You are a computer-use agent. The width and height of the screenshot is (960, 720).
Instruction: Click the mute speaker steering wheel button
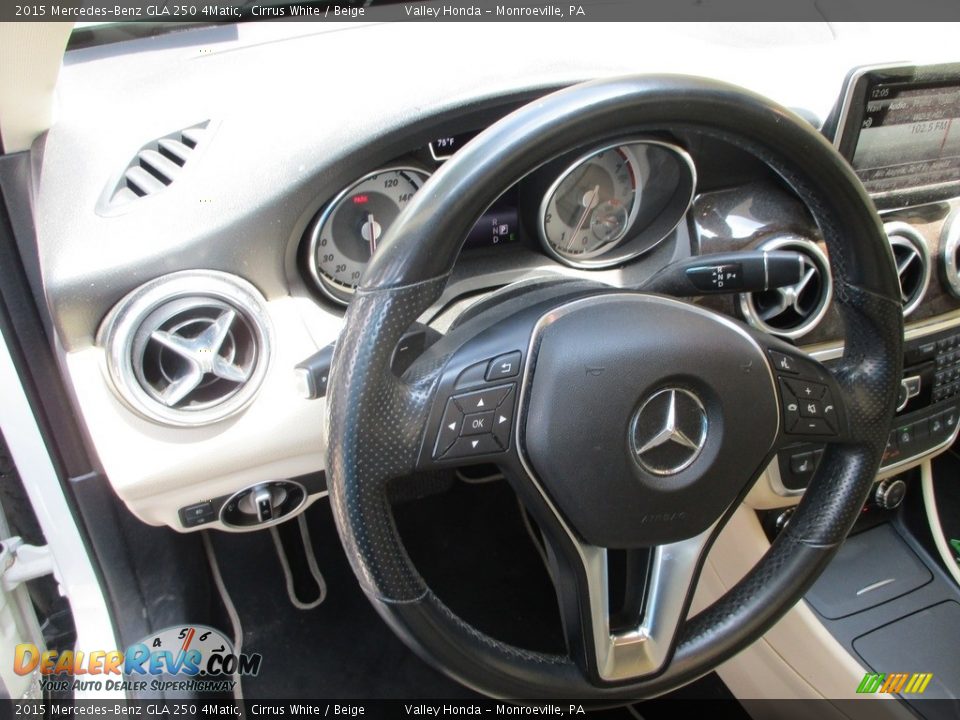coord(811,408)
